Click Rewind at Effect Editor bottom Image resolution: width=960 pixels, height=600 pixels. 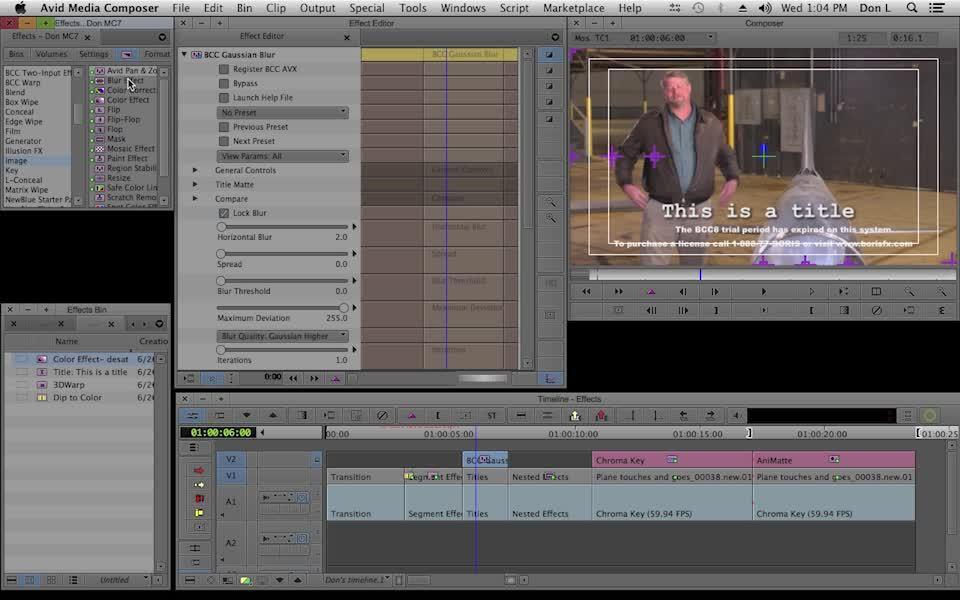tap(293, 379)
